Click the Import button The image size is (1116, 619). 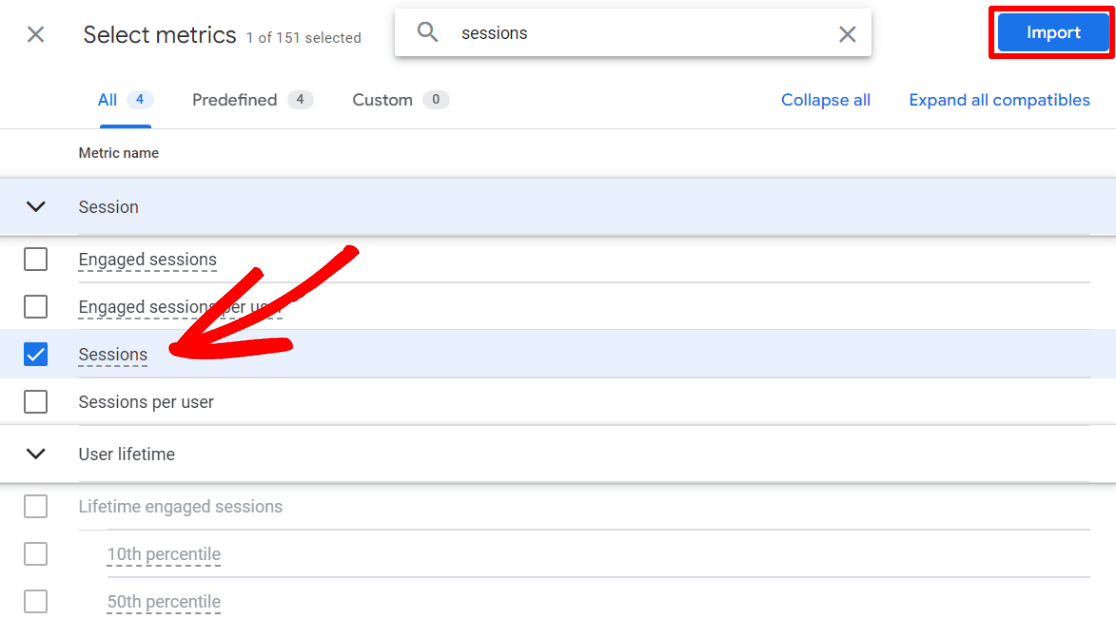point(1051,32)
